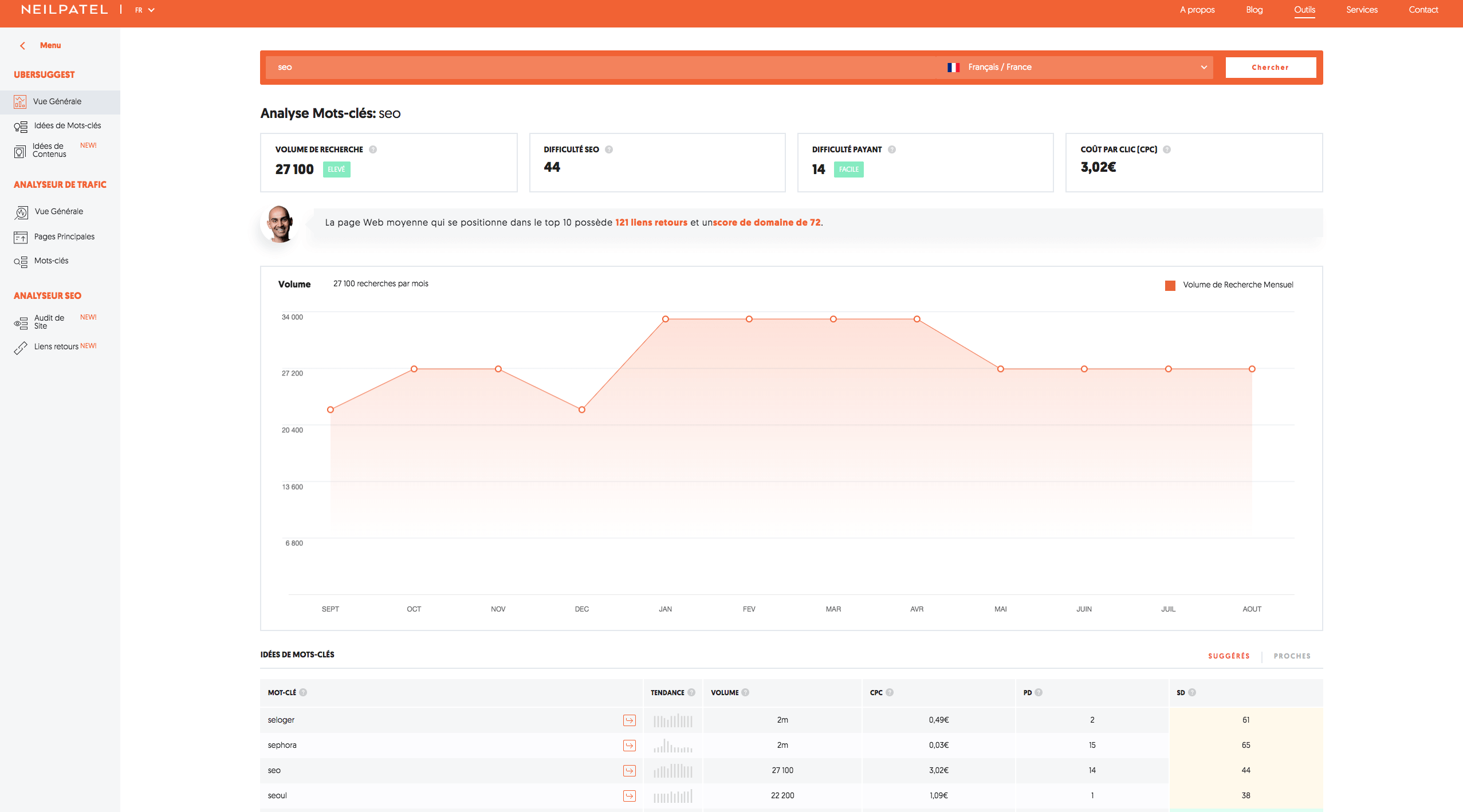
Task: Click Neil Patel's avatar photo
Action: click(280, 223)
